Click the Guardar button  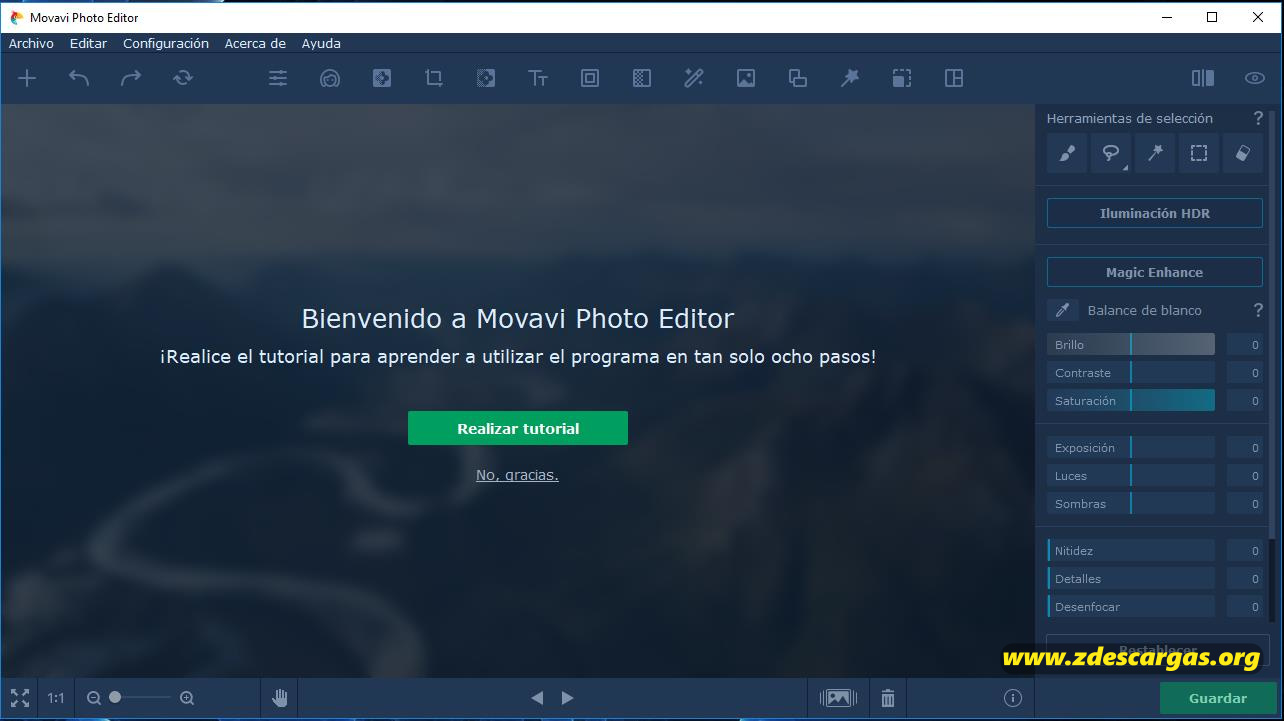[x=1218, y=698]
